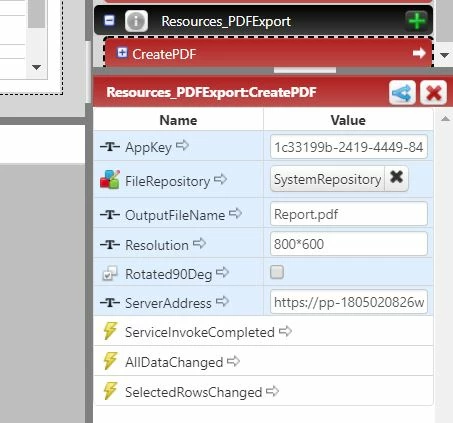Select the Resources_PDFExport entity title

click(x=226, y=22)
